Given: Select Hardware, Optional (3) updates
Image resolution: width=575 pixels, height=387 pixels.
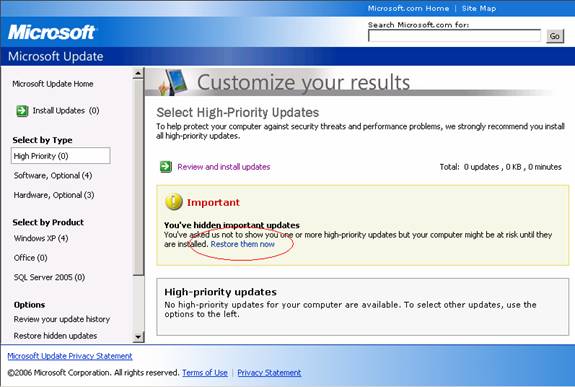Looking at the screenshot, I should [54, 195].
